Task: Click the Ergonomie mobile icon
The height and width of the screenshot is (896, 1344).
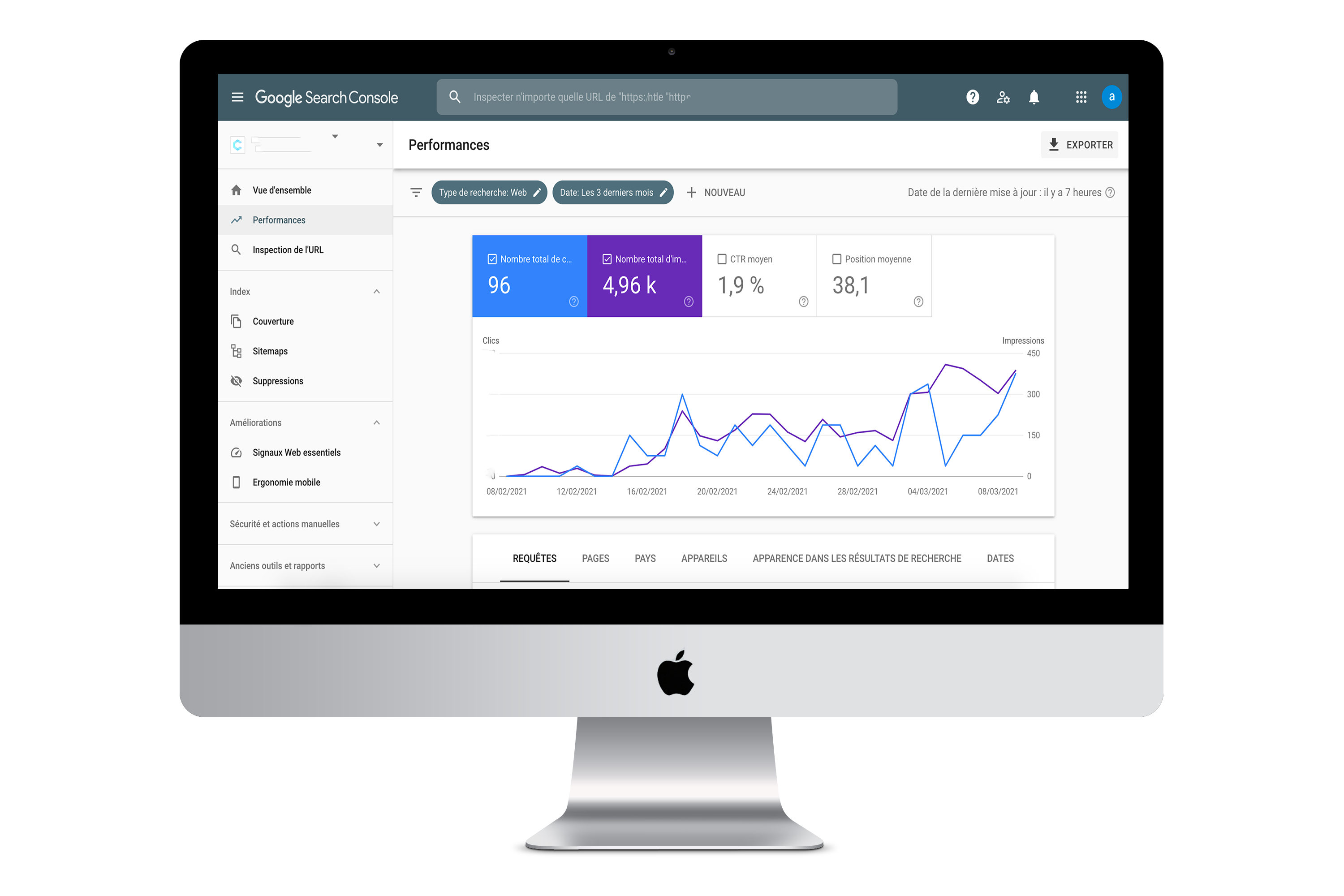Action: pyautogui.click(x=237, y=482)
